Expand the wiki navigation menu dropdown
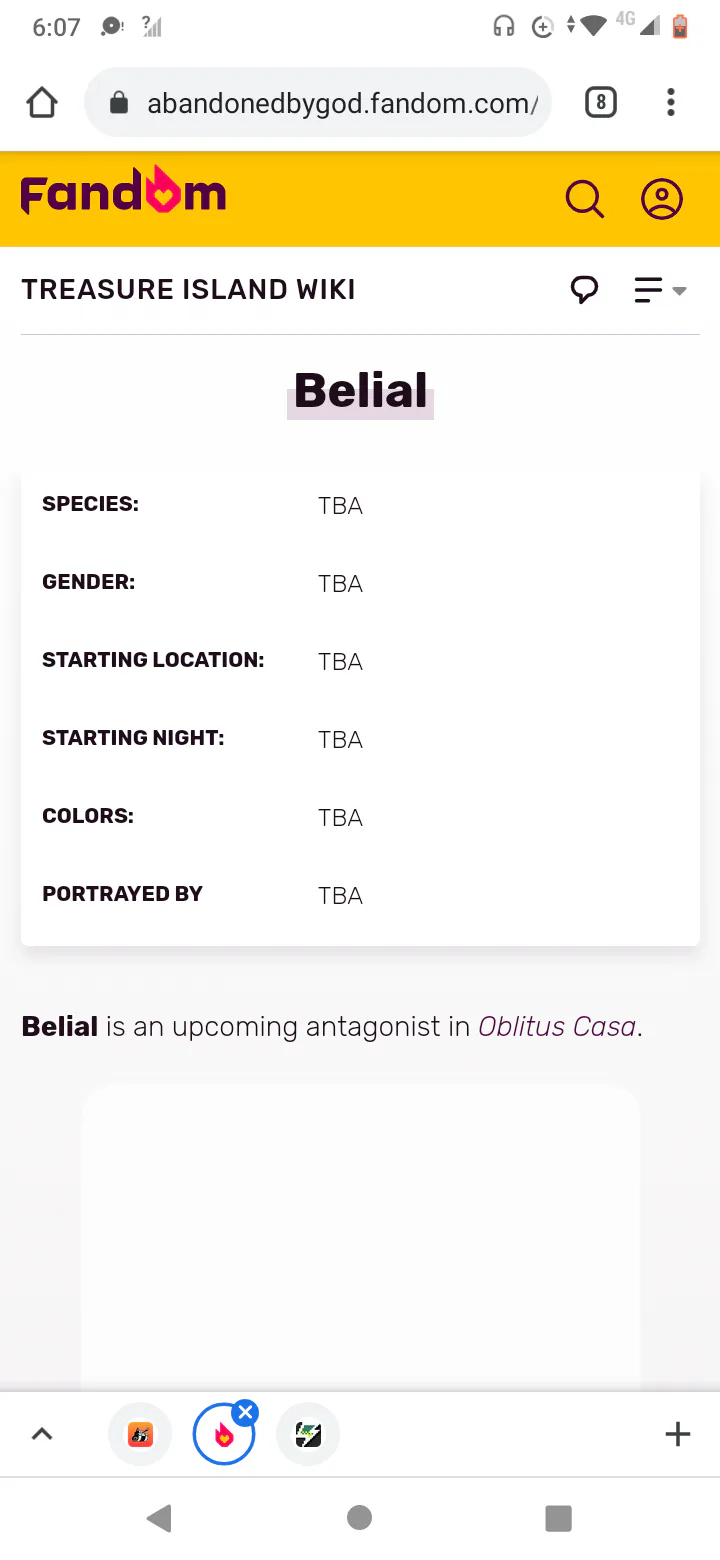This screenshot has width=720, height=1560. pos(660,290)
